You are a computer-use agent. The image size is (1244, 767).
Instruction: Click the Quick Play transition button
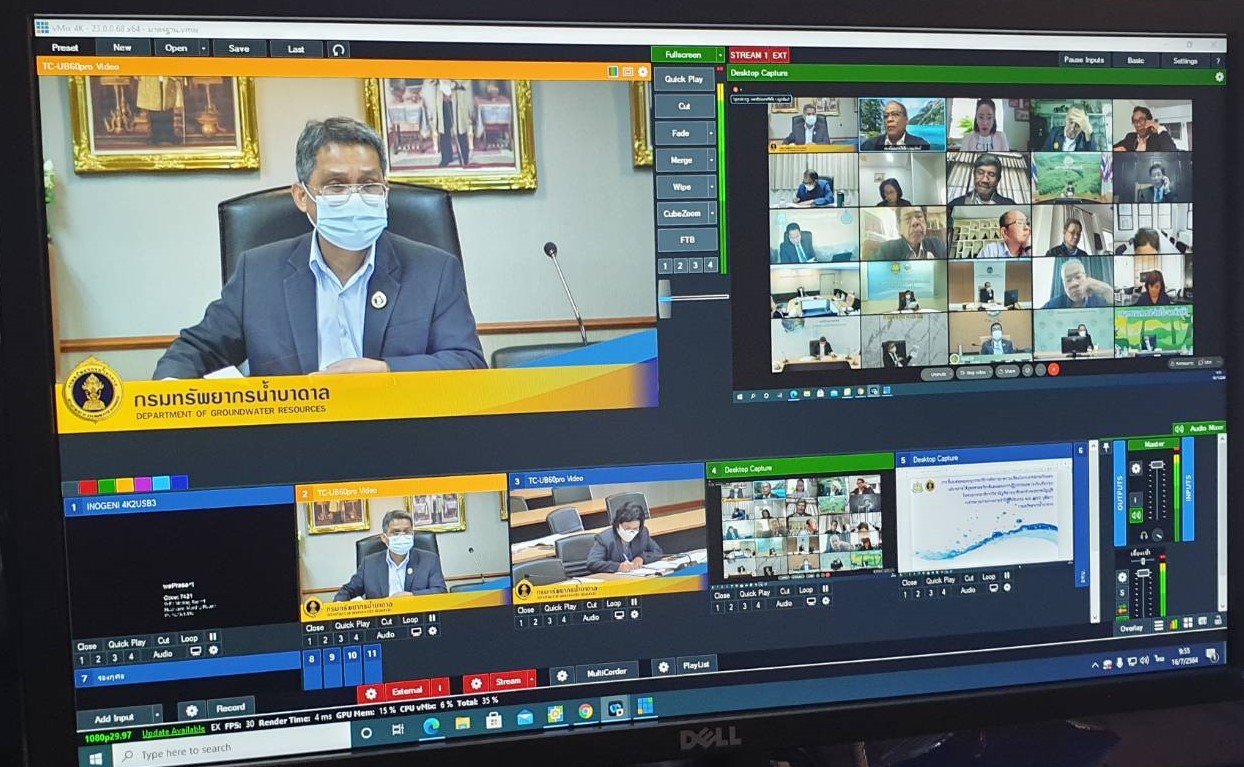tap(684, 79)
